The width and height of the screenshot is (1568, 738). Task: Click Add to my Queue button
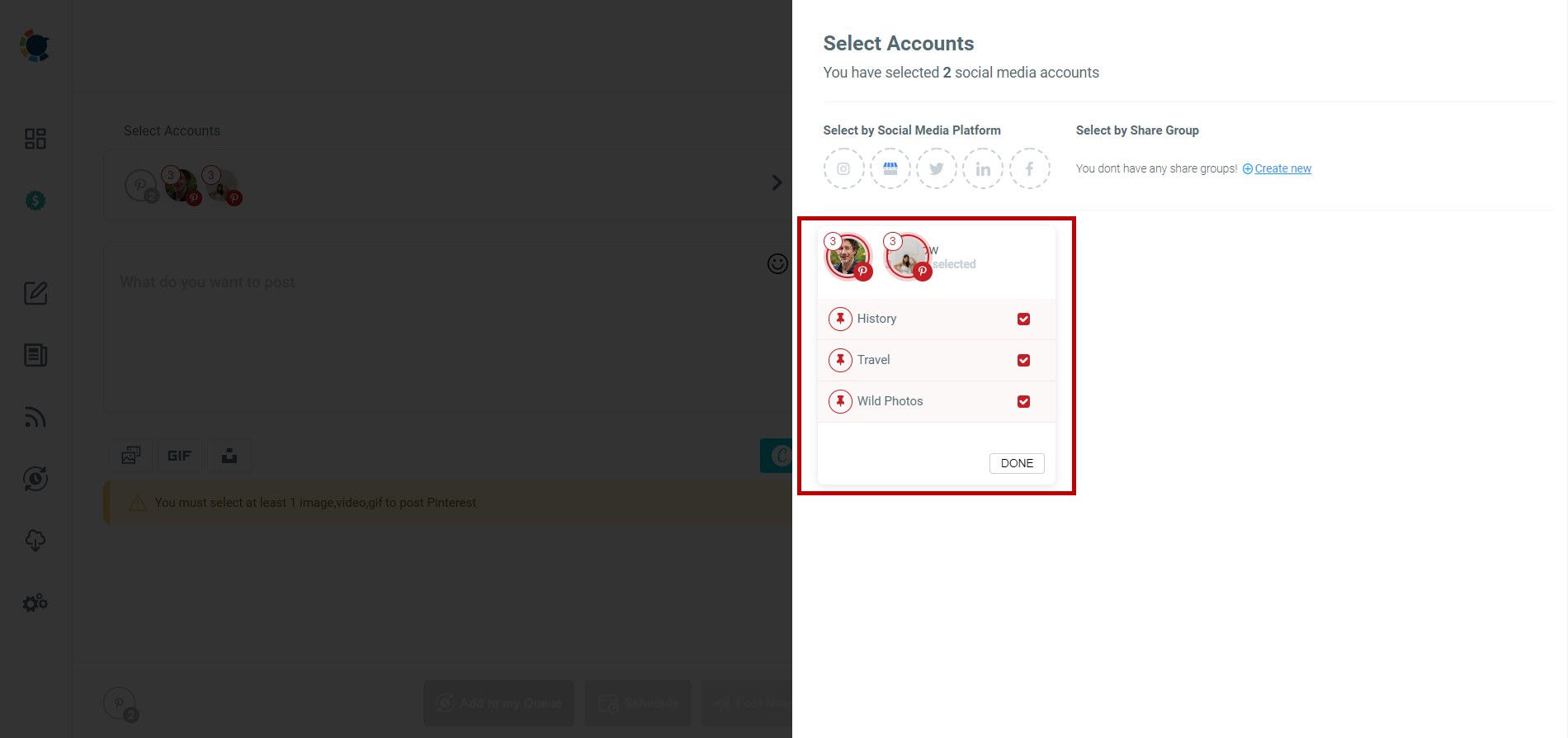click(498, 703)
